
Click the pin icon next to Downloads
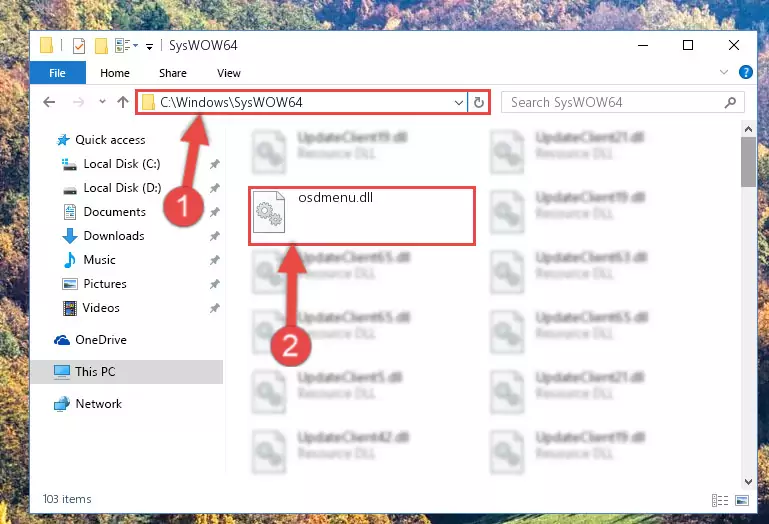coord(214,236)
